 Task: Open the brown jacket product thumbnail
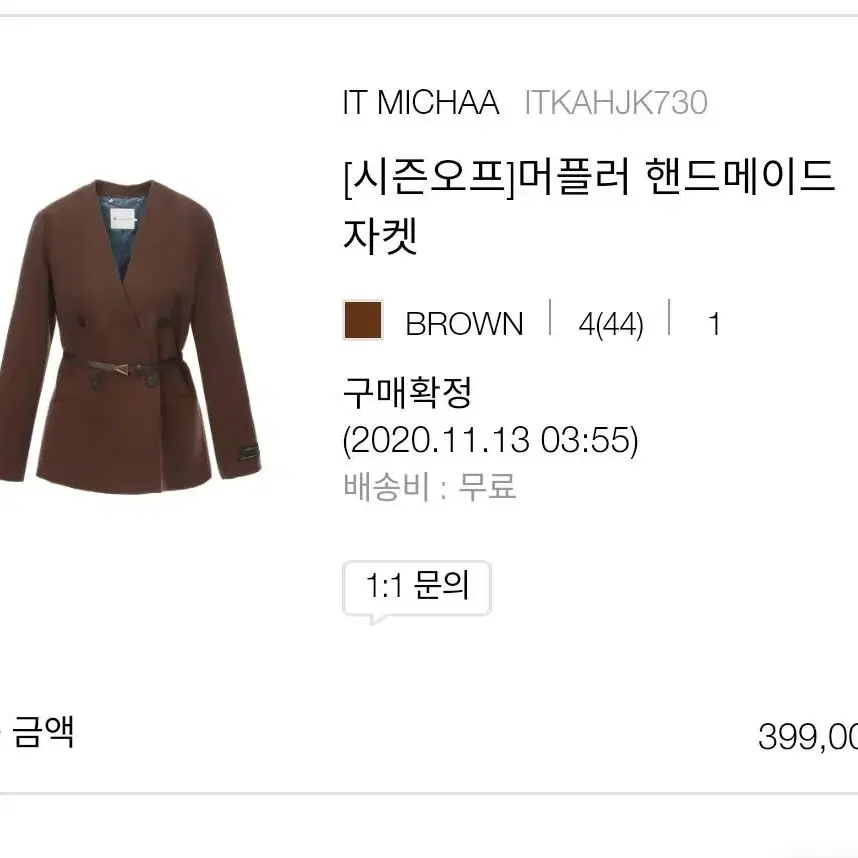[130, 337]
